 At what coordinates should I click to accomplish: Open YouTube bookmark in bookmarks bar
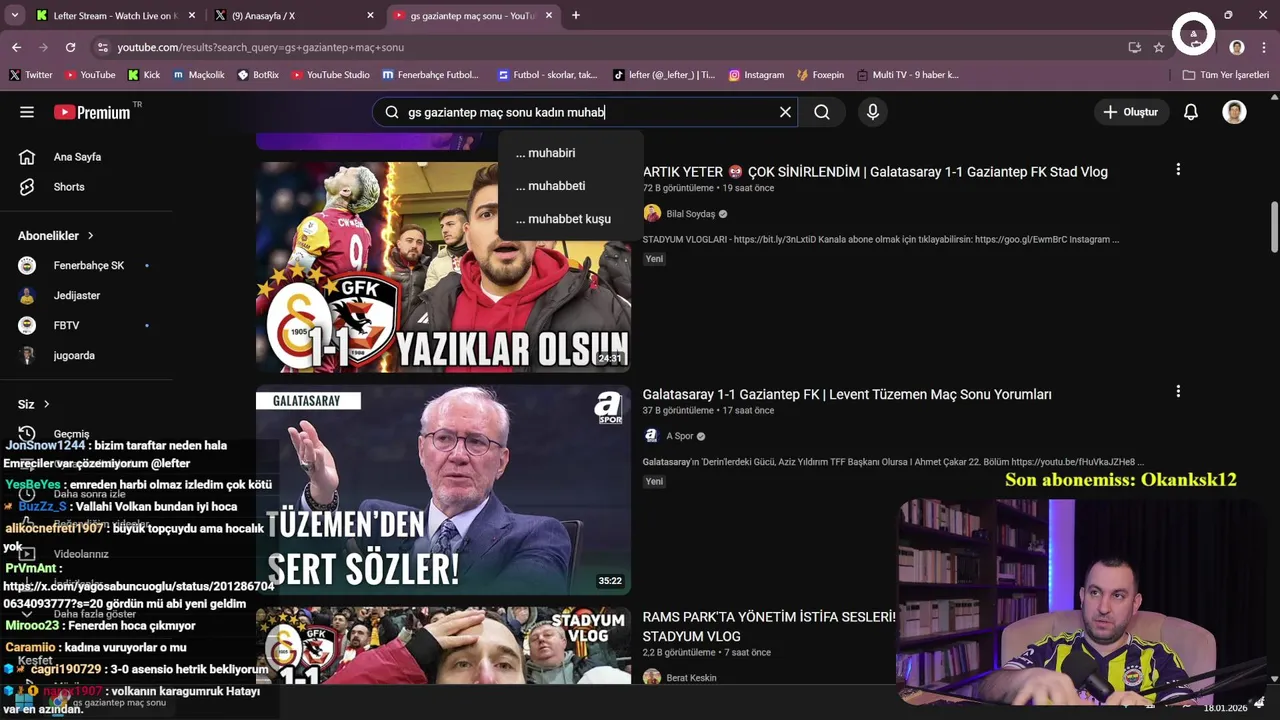(90, 75)
